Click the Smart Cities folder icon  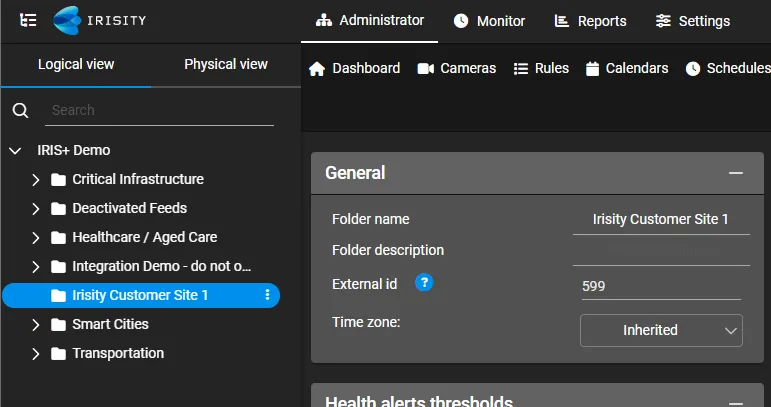59,325
